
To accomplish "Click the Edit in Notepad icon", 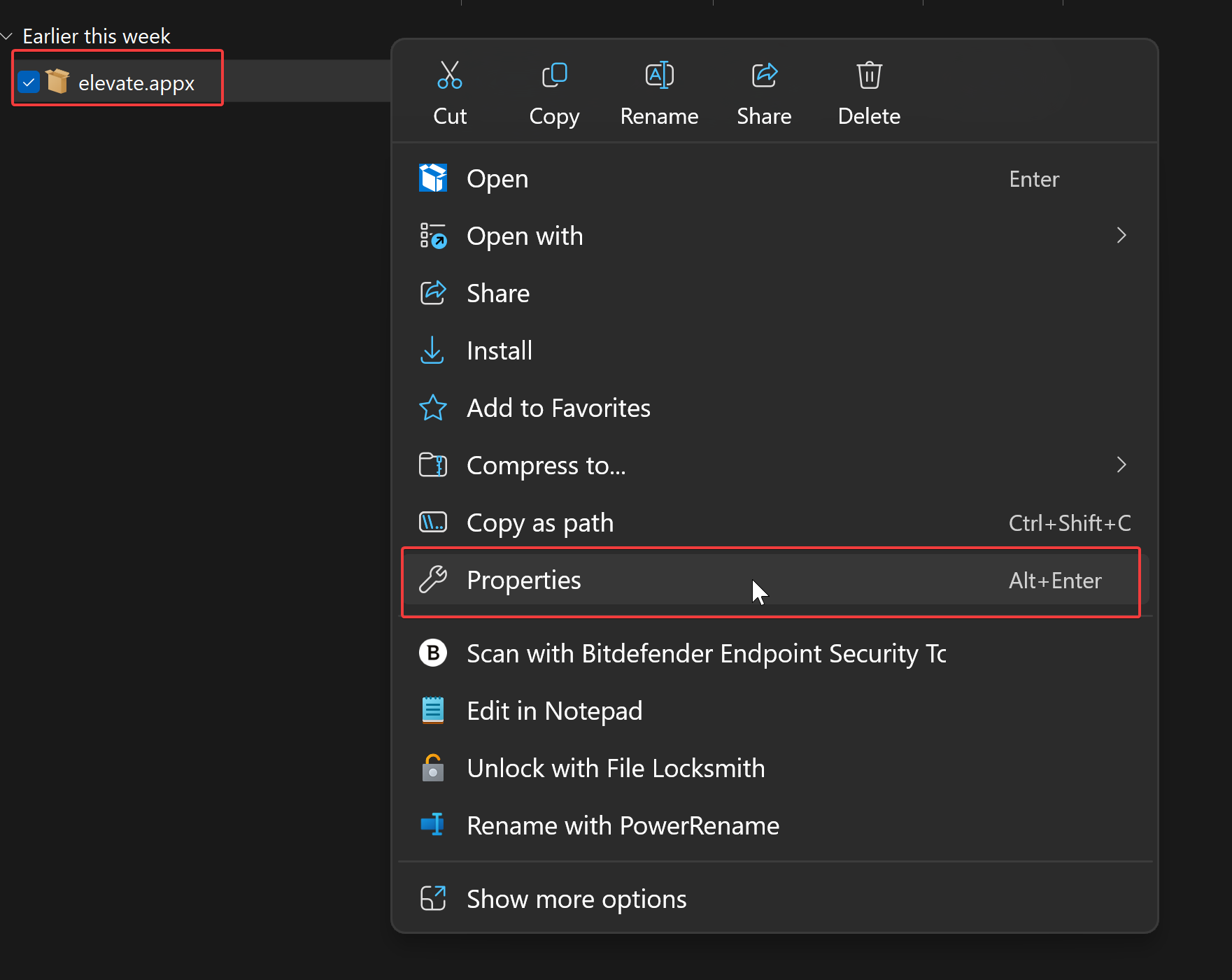I will coord(433,710).
